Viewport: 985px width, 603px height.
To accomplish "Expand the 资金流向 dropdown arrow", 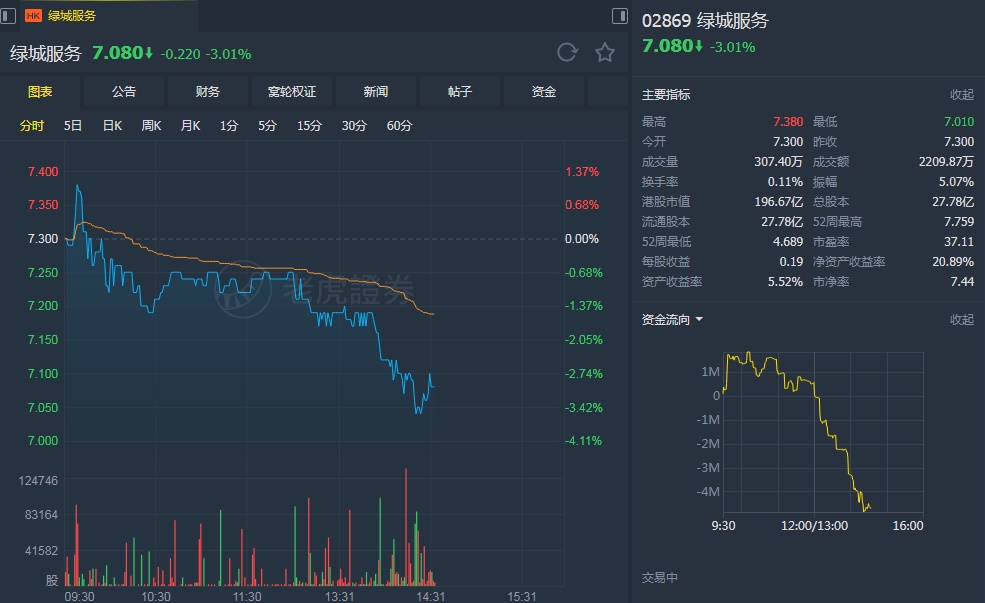I will point(699,320).
